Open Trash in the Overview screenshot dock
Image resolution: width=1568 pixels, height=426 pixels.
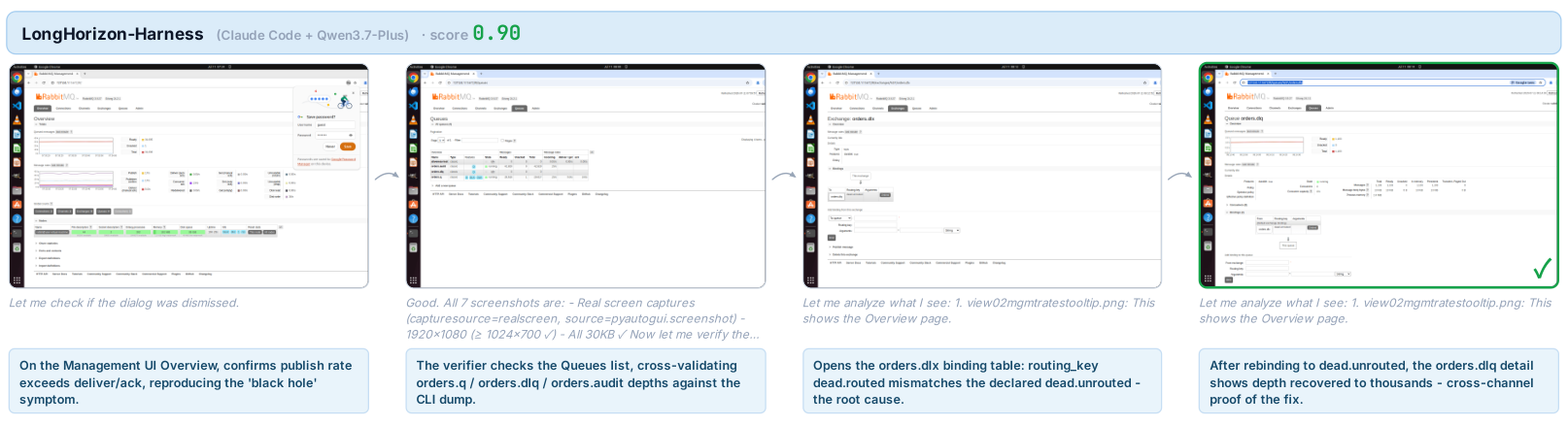pos(17,246)
